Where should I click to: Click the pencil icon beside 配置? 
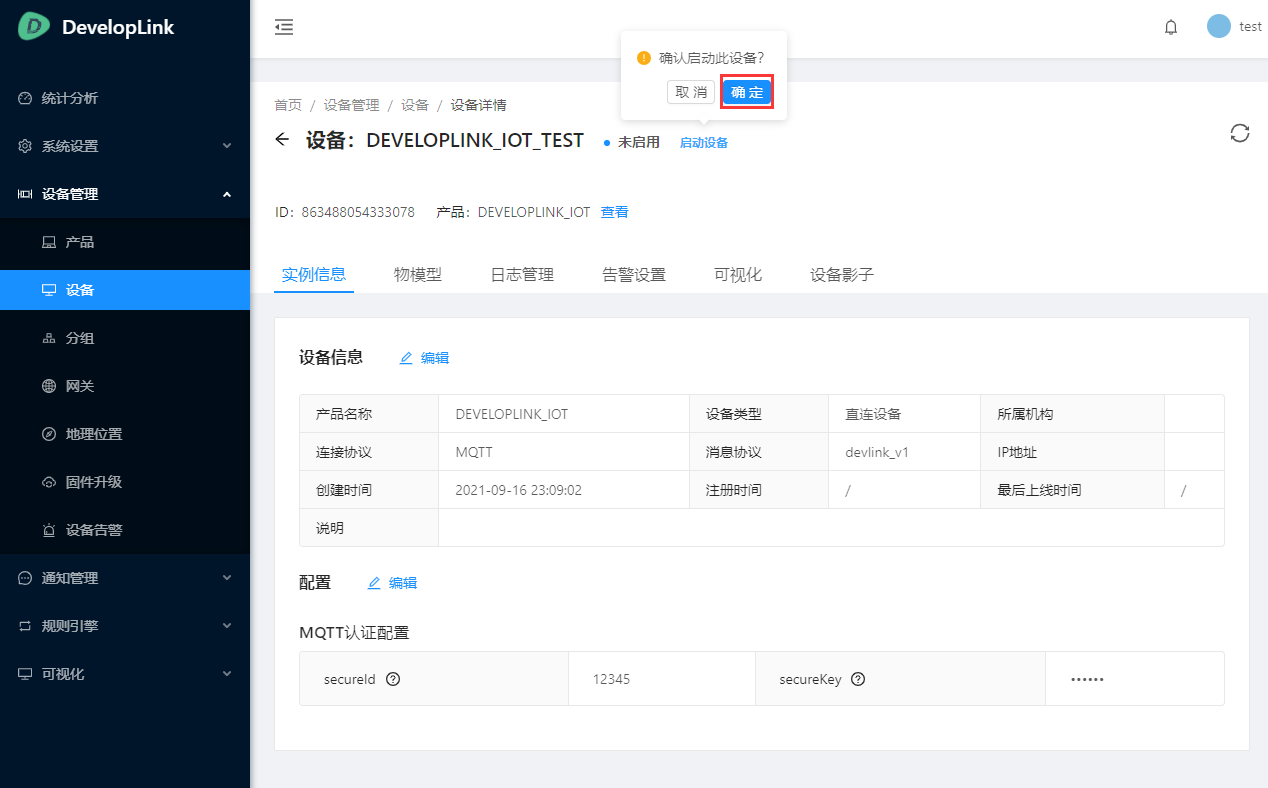pos(374,583)
